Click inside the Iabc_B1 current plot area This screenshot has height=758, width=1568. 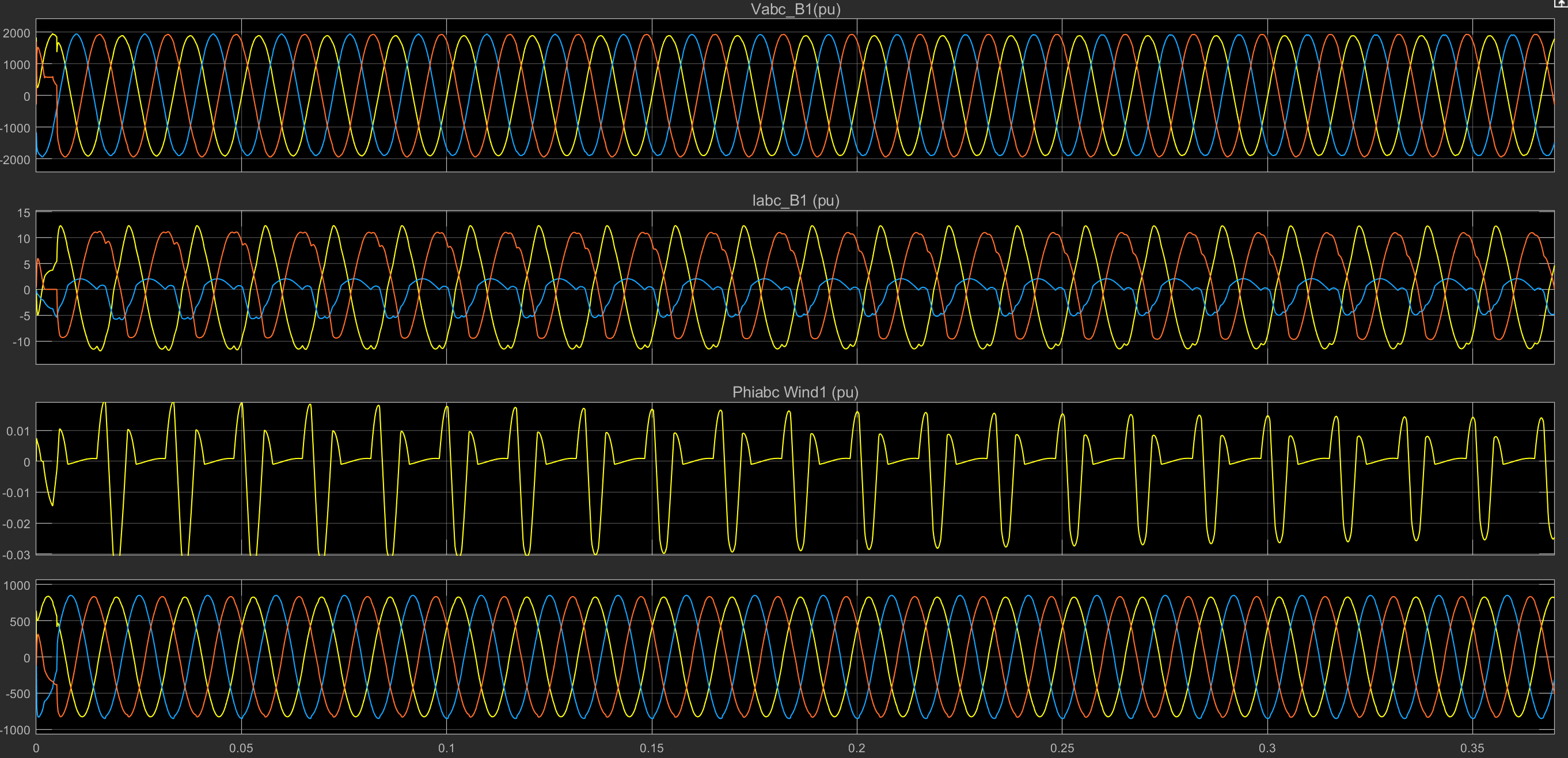pos(795,287)
